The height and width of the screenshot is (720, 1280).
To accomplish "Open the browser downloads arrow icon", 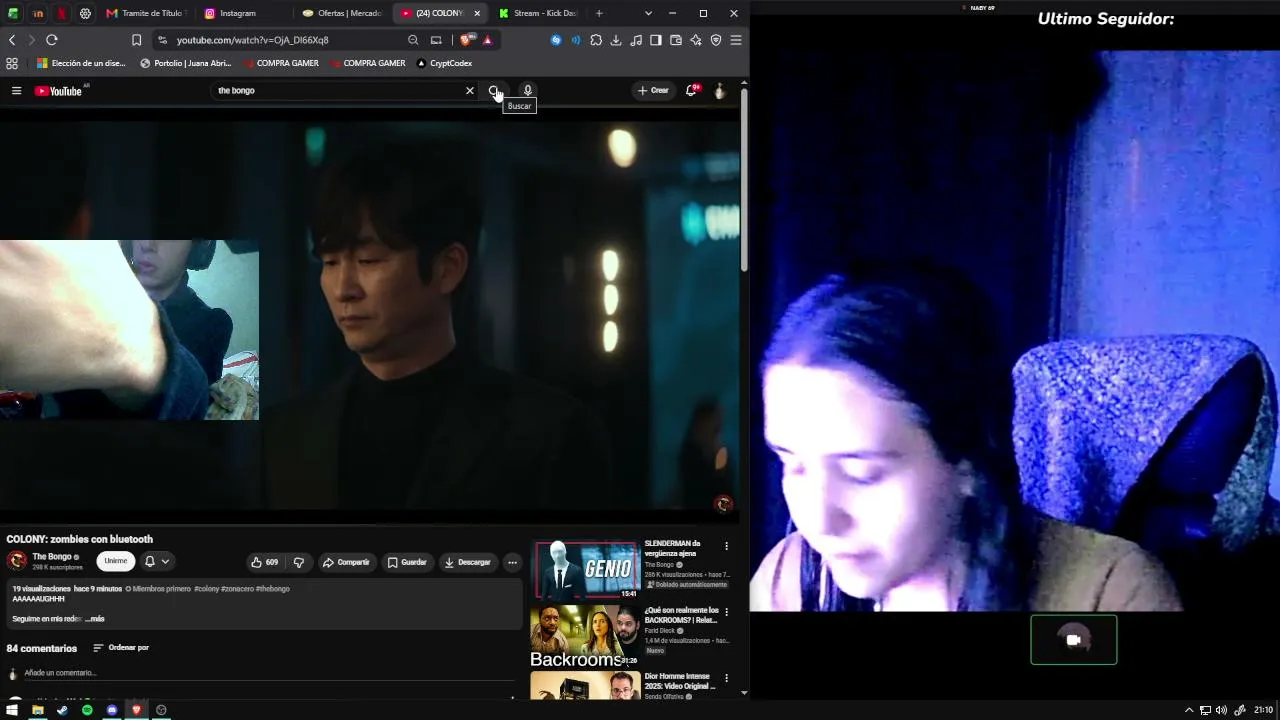I will tap(616, 40).
